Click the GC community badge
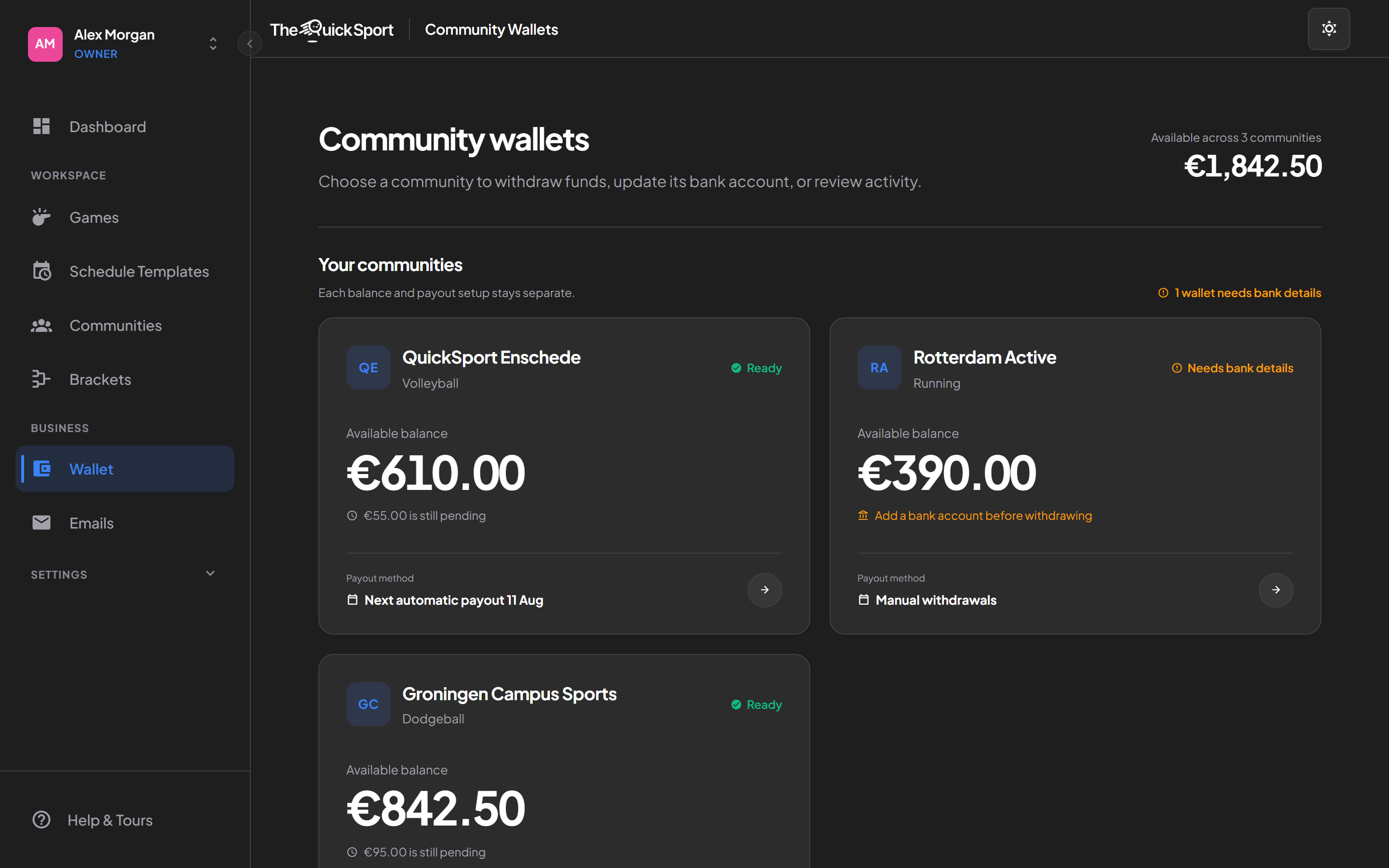 368,704
